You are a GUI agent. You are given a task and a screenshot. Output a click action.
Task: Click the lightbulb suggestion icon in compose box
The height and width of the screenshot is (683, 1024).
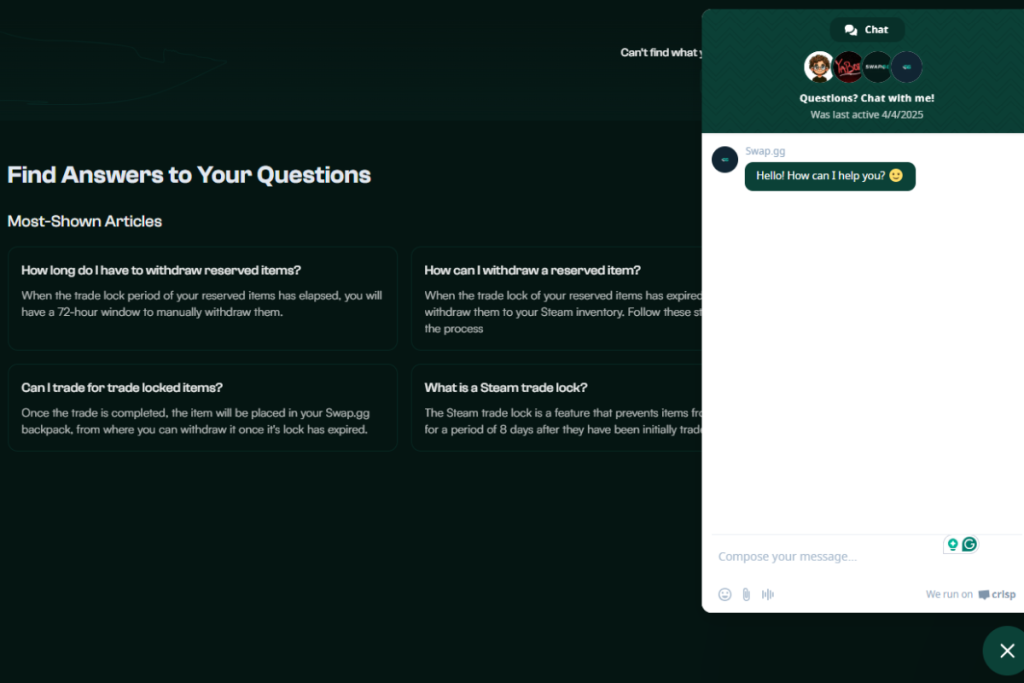point(953,544)
